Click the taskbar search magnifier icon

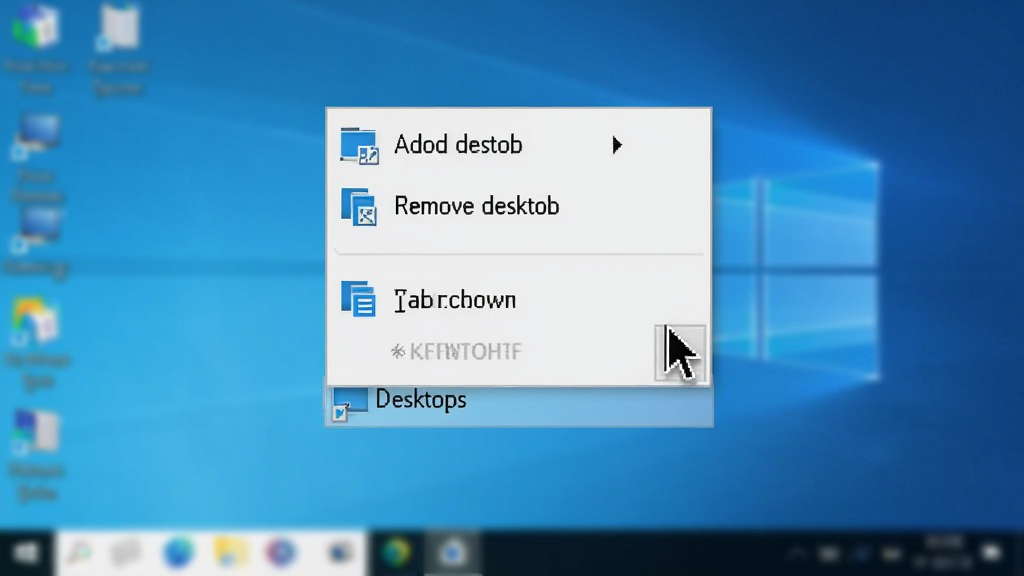click(x=80, y=553)
